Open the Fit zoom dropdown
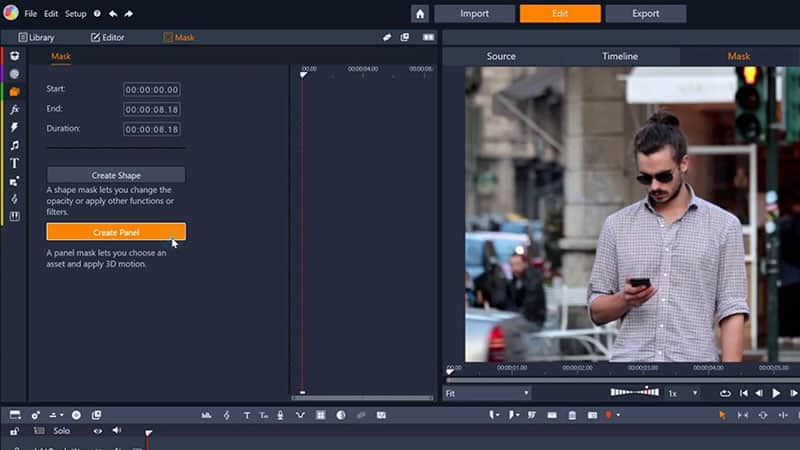 pos(487,394)
